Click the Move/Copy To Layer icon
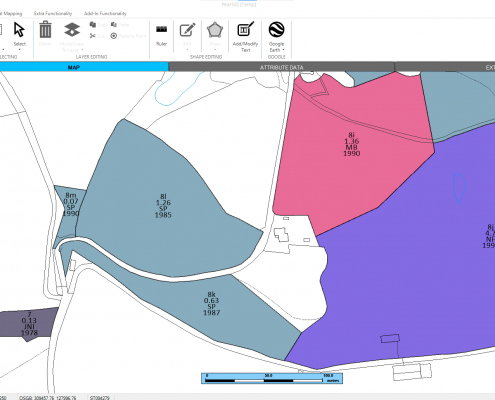Image resolution: width=495 pixels, height=400 pixels. 72,30
